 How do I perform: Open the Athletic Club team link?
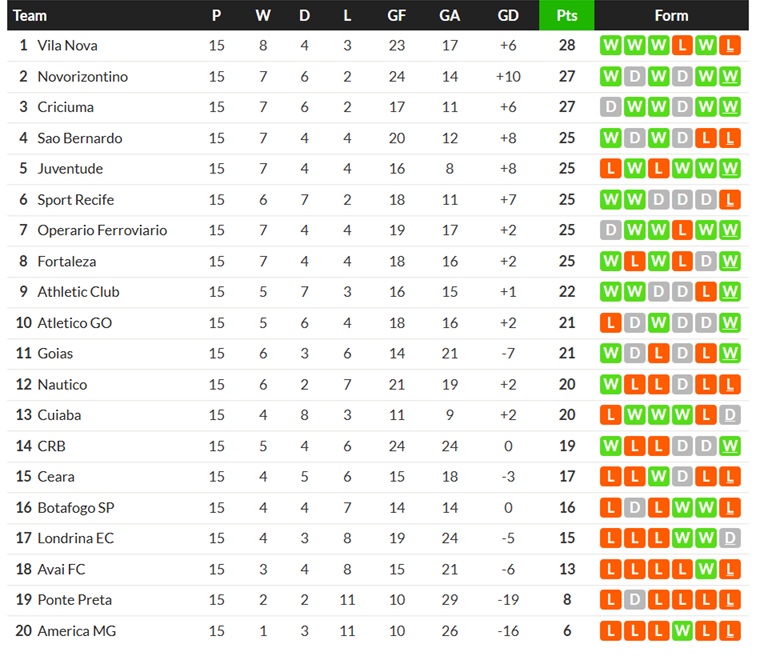(x=78, y=292)
